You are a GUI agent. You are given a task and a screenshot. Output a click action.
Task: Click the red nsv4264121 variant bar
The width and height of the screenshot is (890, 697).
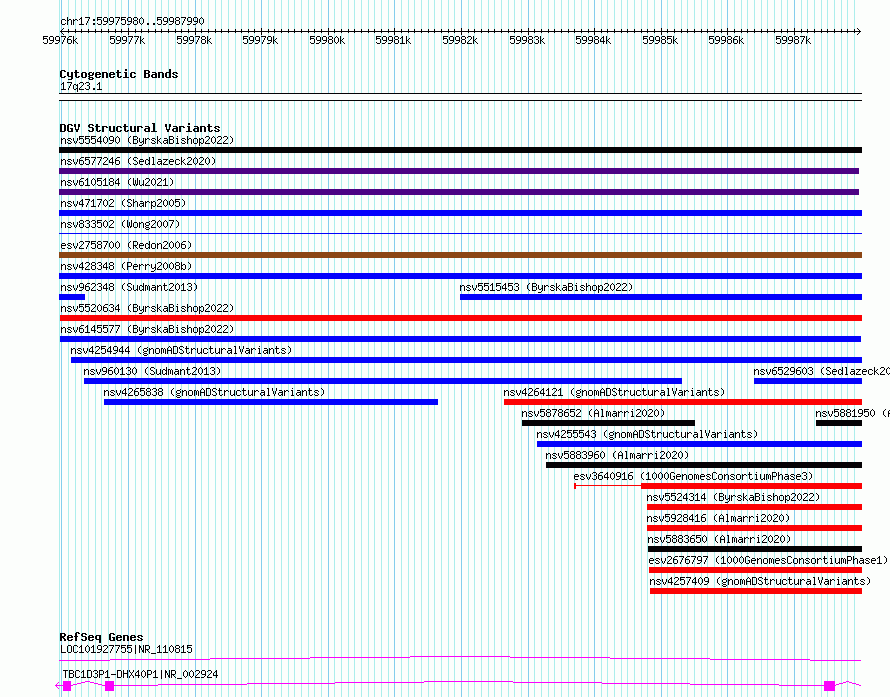pos(683,402)
